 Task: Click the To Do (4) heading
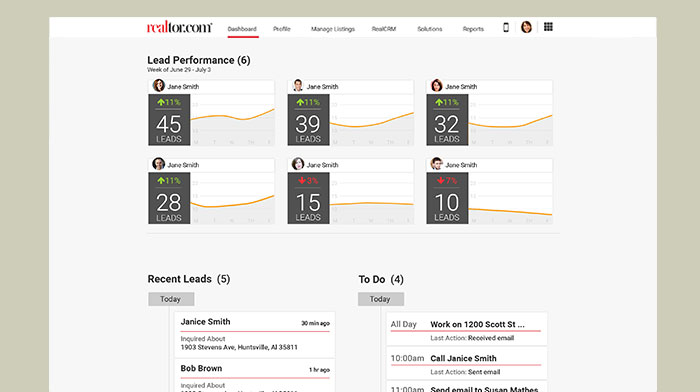381,279
